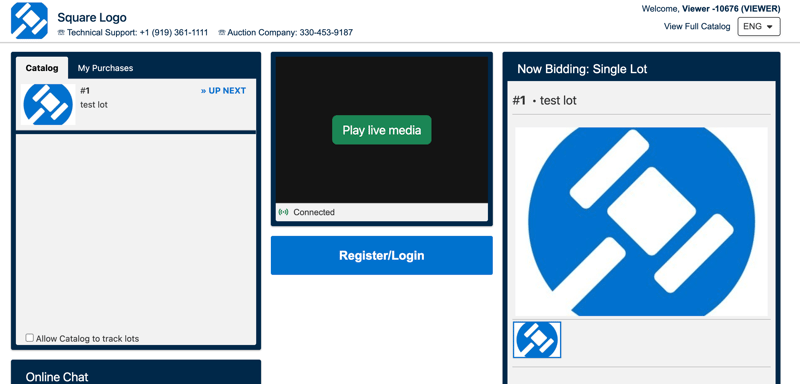This screenshot has height=384, width=800.
Task: Click the Viewer -10676 (VIEWER) welcome text
Action: pyautogui.click(x=731, y=9)
